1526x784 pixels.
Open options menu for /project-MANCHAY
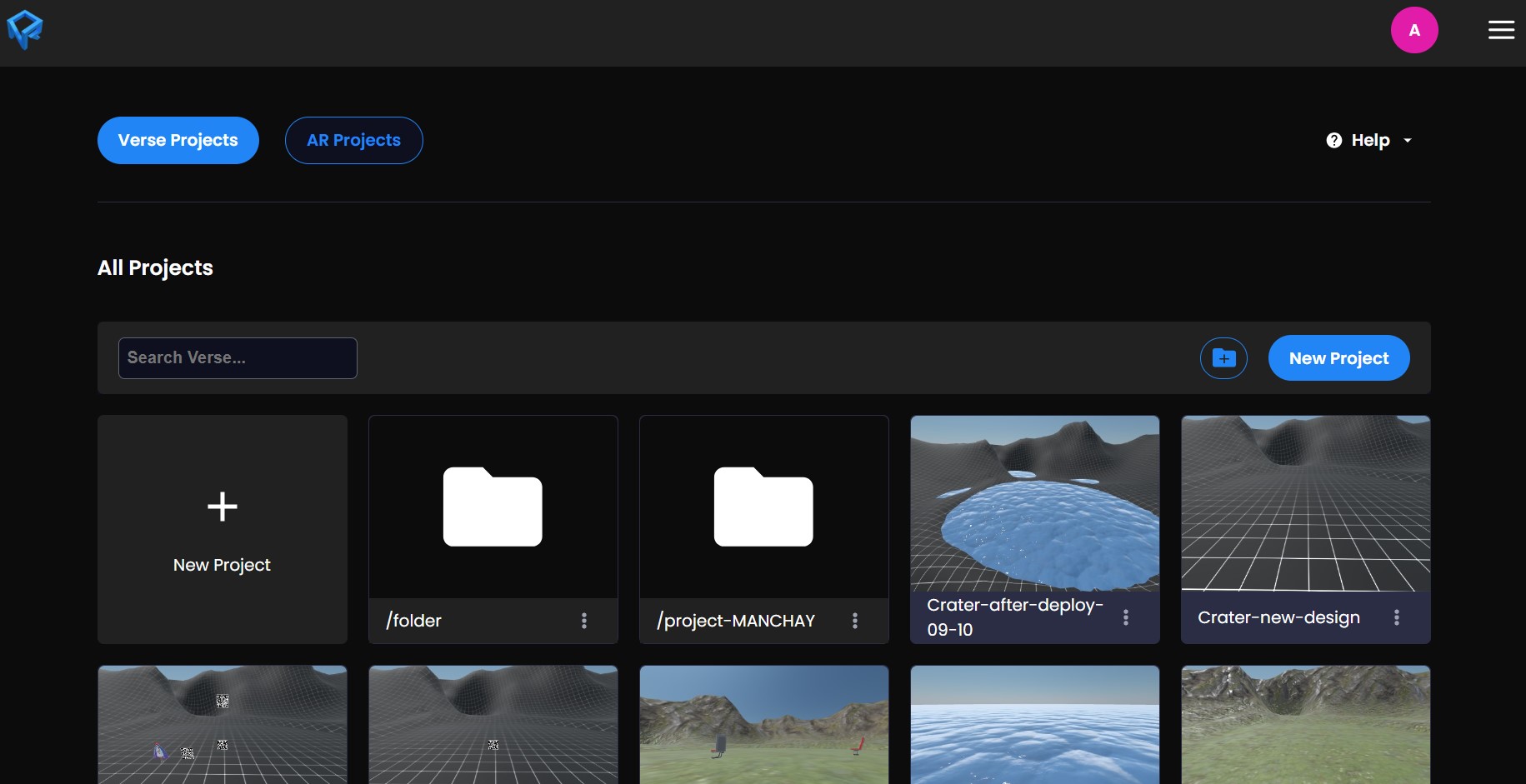tap(855, 621)
